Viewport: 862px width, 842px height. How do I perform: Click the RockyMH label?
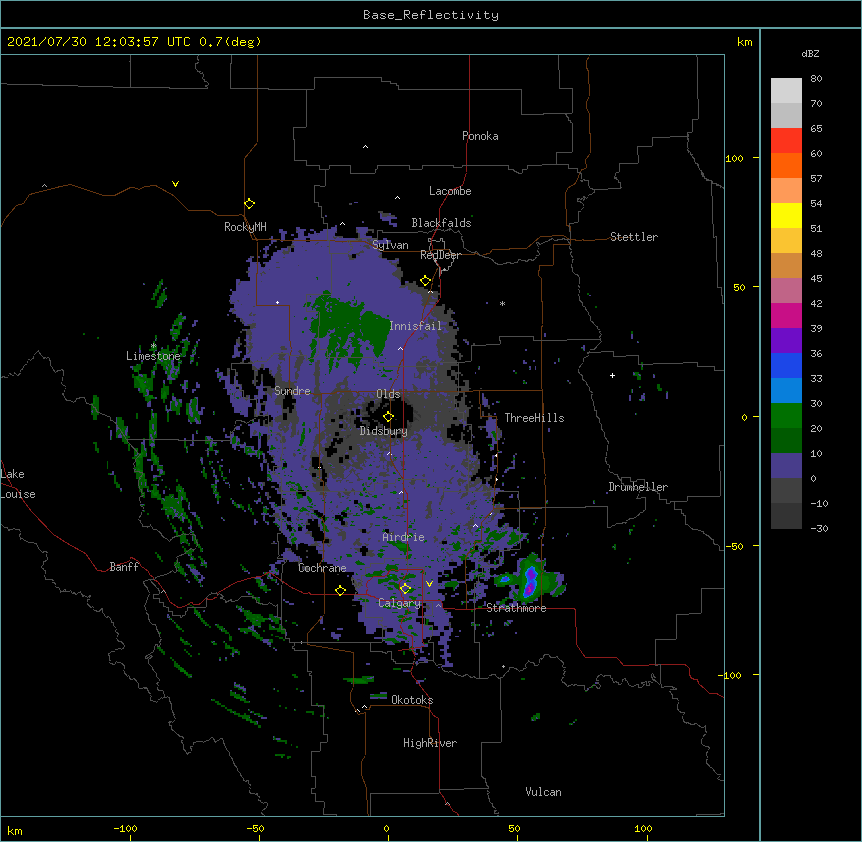(x=245, y=226)
